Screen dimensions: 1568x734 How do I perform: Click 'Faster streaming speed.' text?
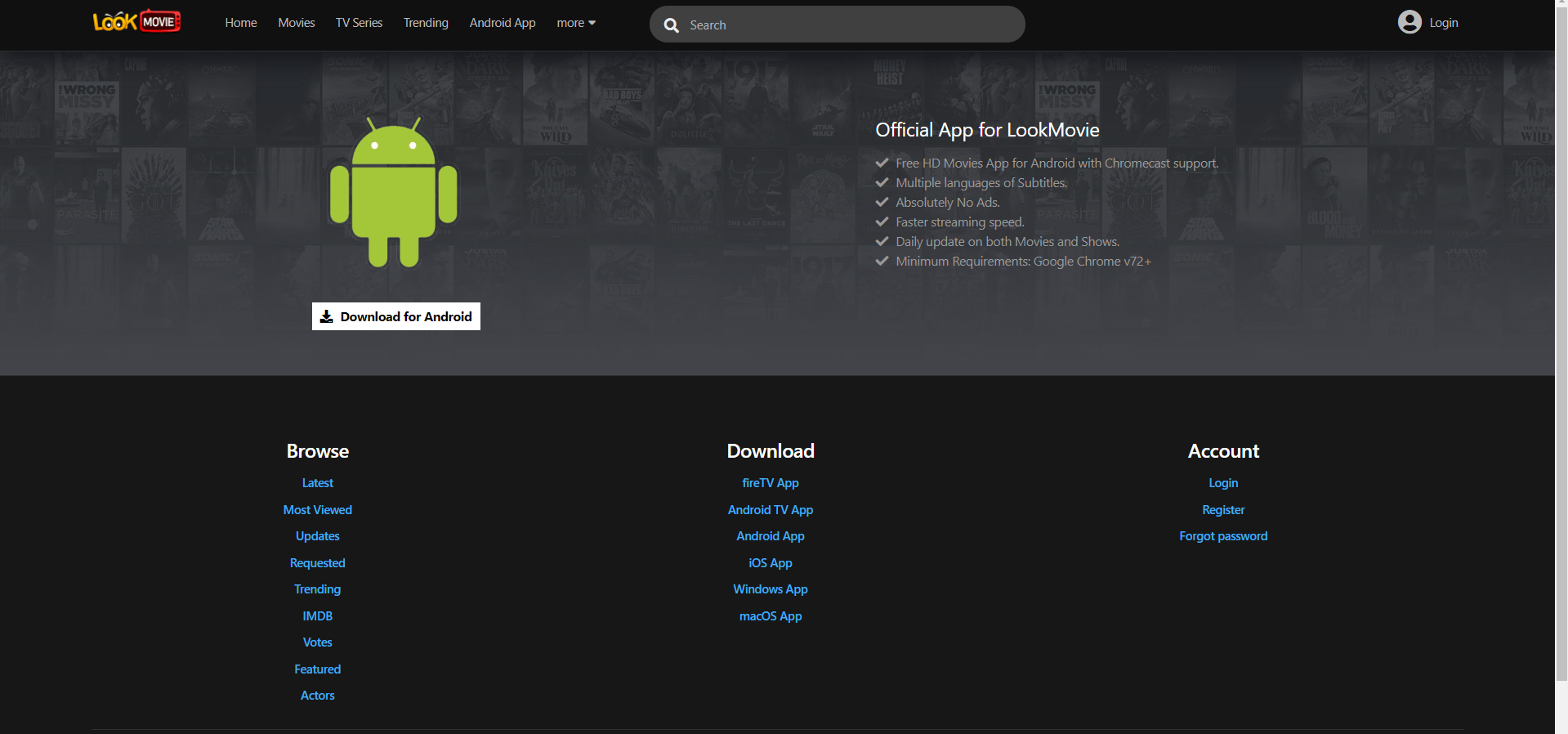960,222
